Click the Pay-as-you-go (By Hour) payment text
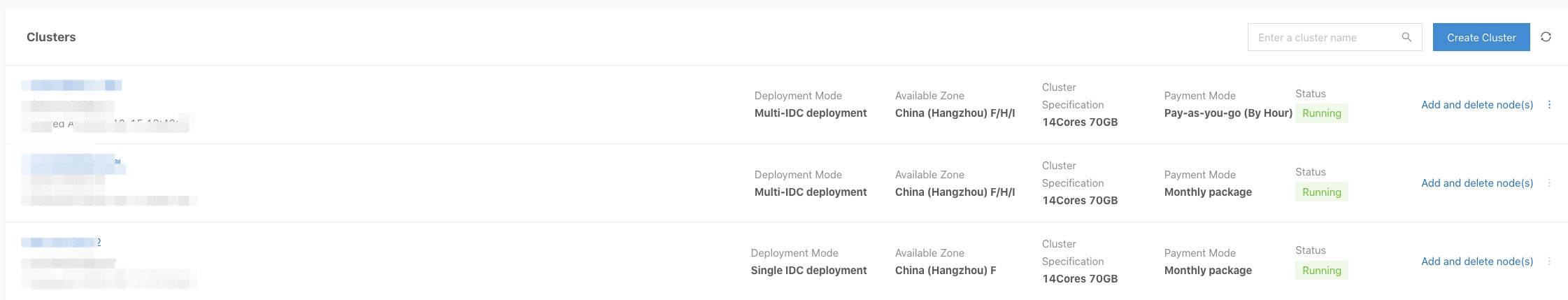The width and height of the screenshot is (1568, 300). [1228, 113]
